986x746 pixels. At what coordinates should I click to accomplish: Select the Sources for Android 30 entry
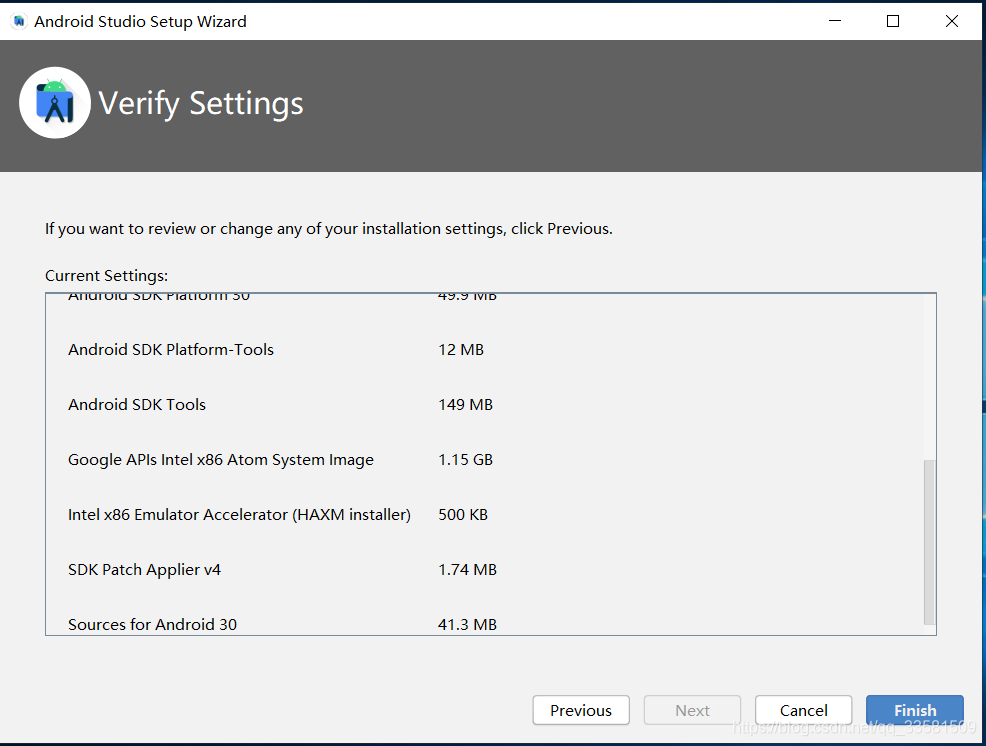pyautogui.click(x=152, y=625)
